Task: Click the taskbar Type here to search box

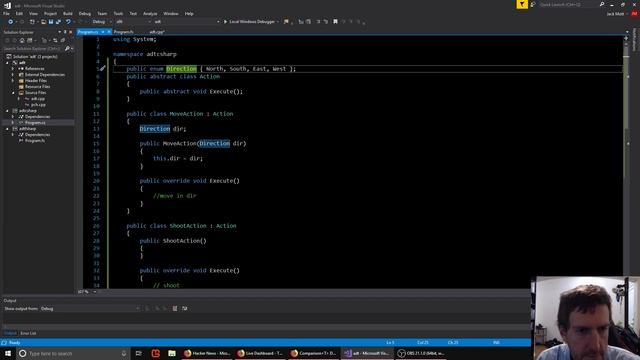Action: (x=73, y=353)
